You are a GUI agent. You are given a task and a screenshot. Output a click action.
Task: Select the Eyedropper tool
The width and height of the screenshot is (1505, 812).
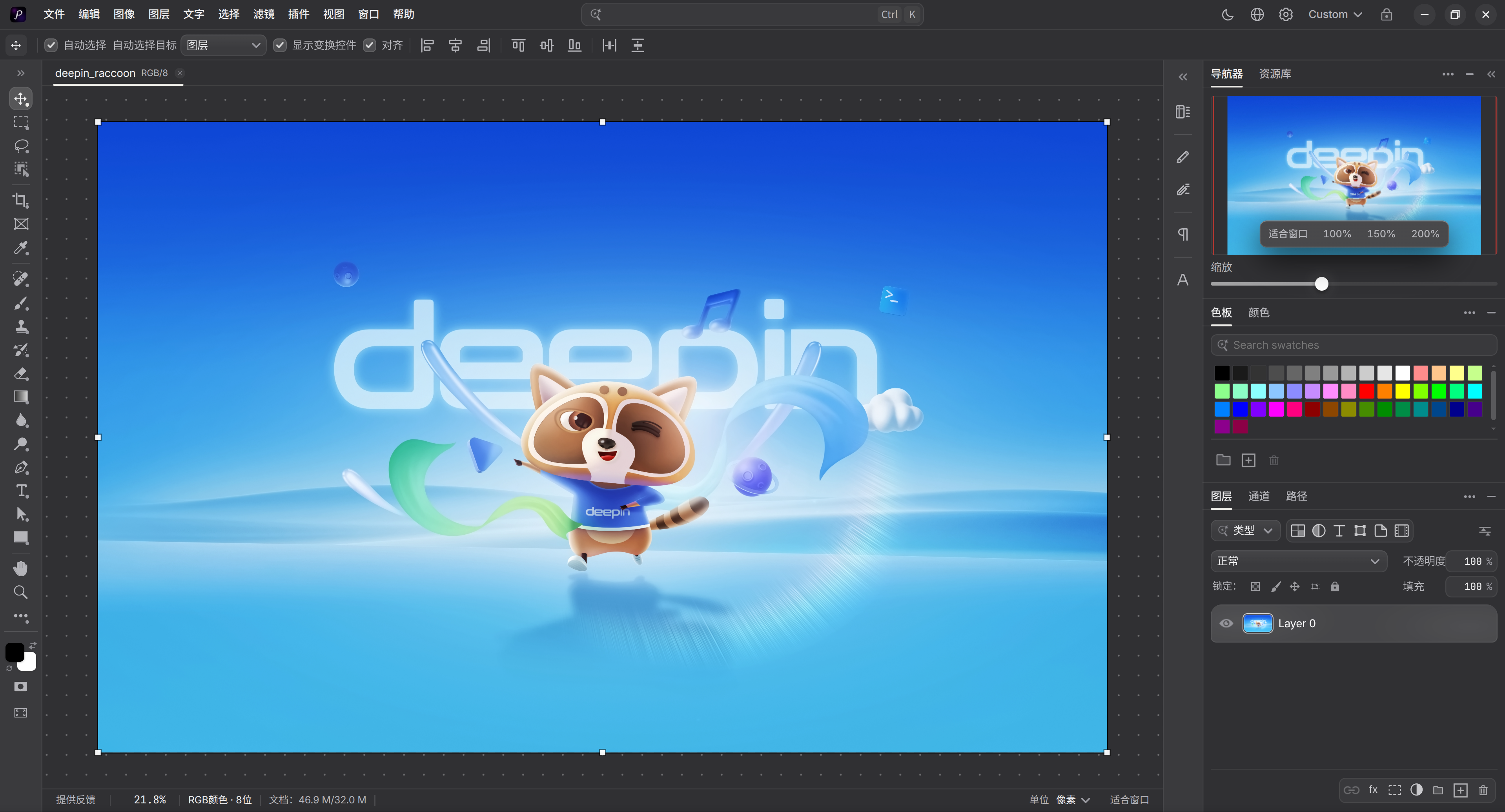point(21,248)
